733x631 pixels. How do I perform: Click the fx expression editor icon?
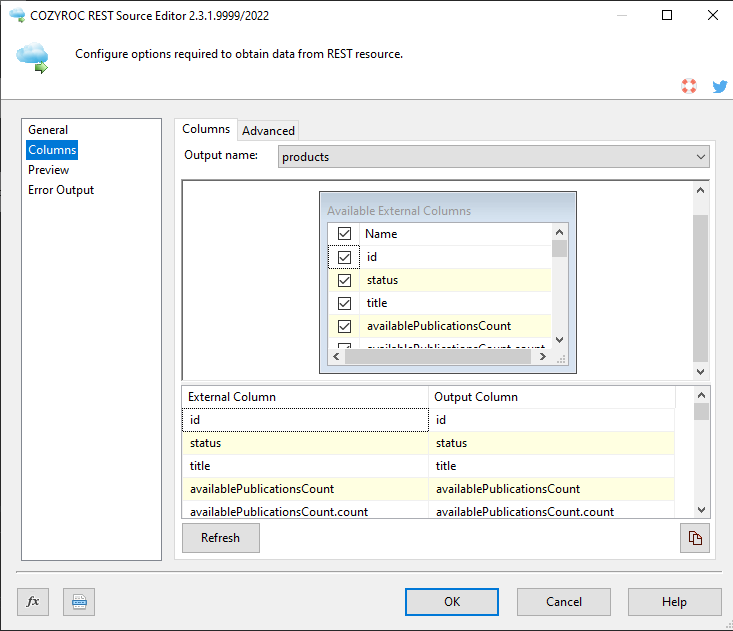tap(33, 601)
